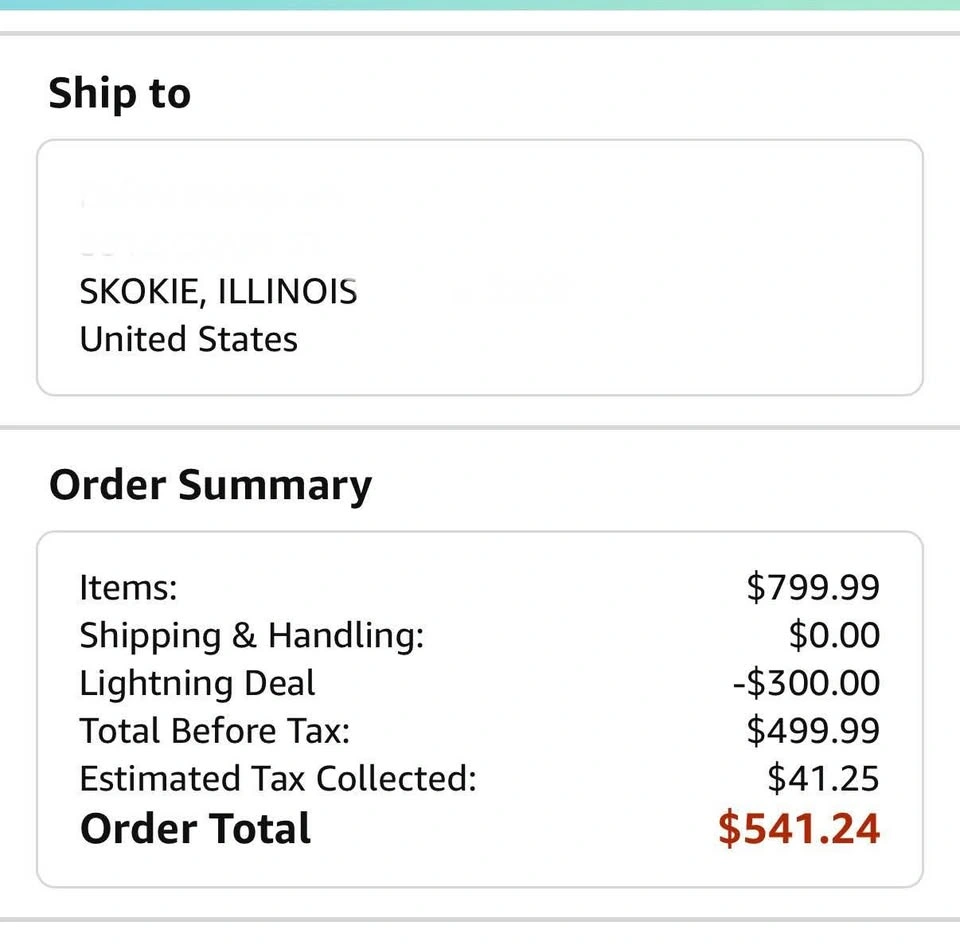Click the $41.25 tax amount

click(823, 779)
